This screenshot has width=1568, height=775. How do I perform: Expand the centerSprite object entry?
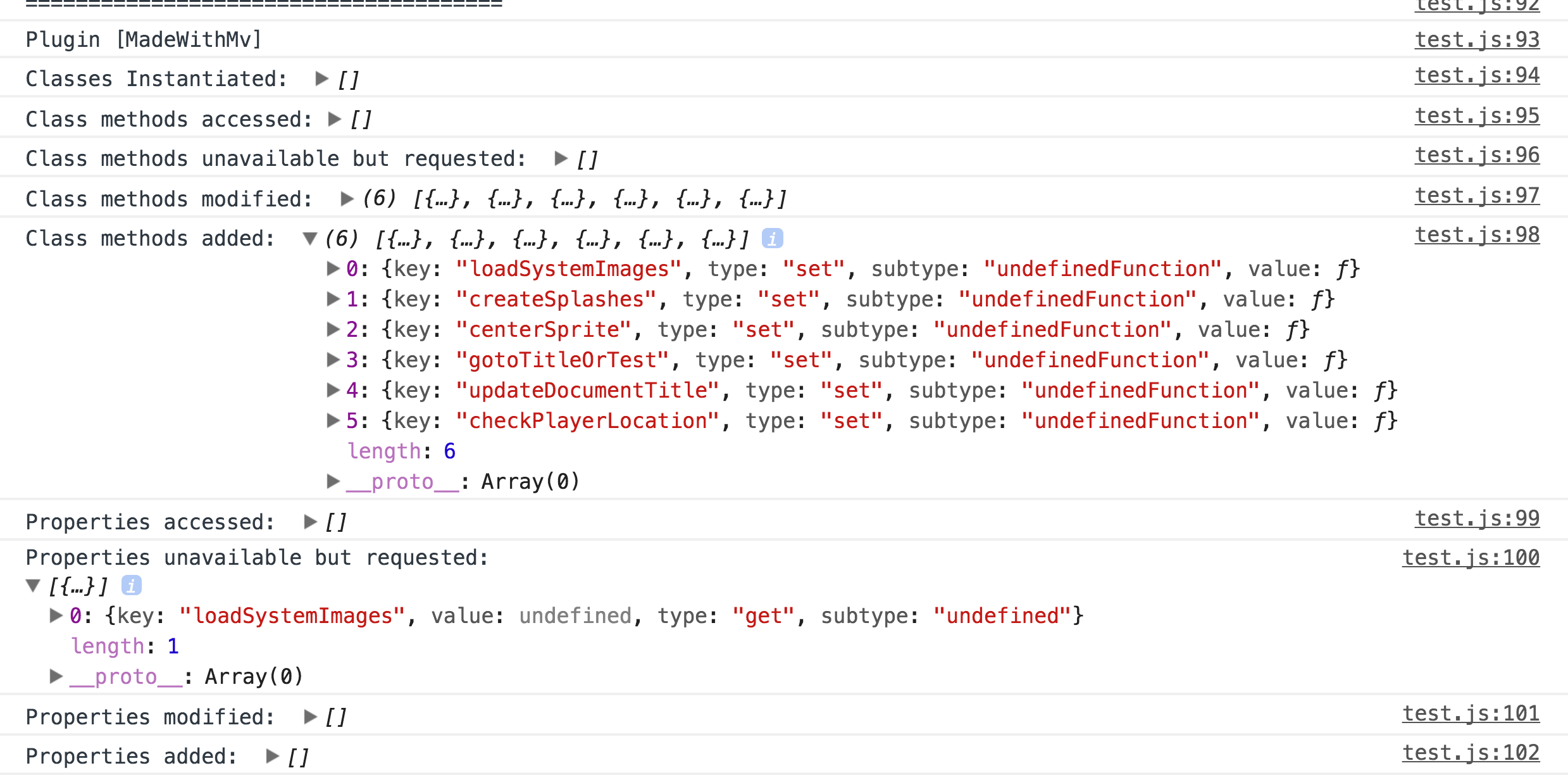point(333,329)
